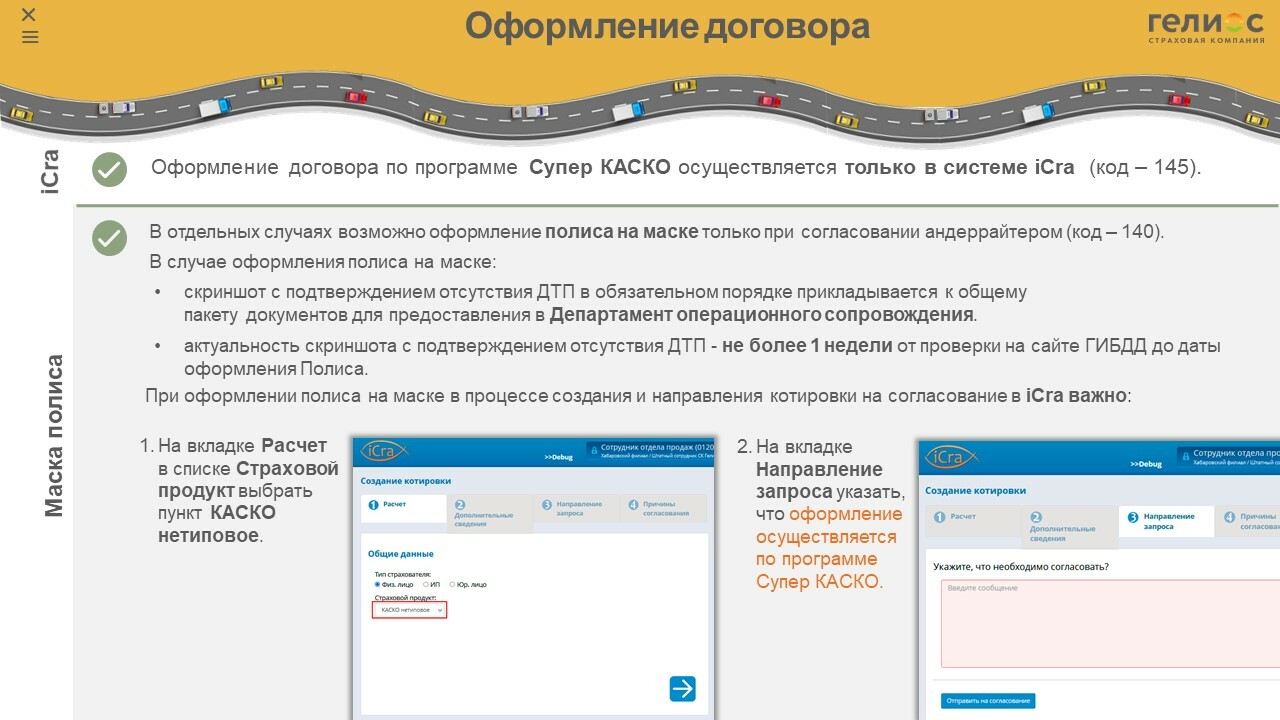Click the vertical iCra section label
1280x720 pixels.
tap(51, 170)
